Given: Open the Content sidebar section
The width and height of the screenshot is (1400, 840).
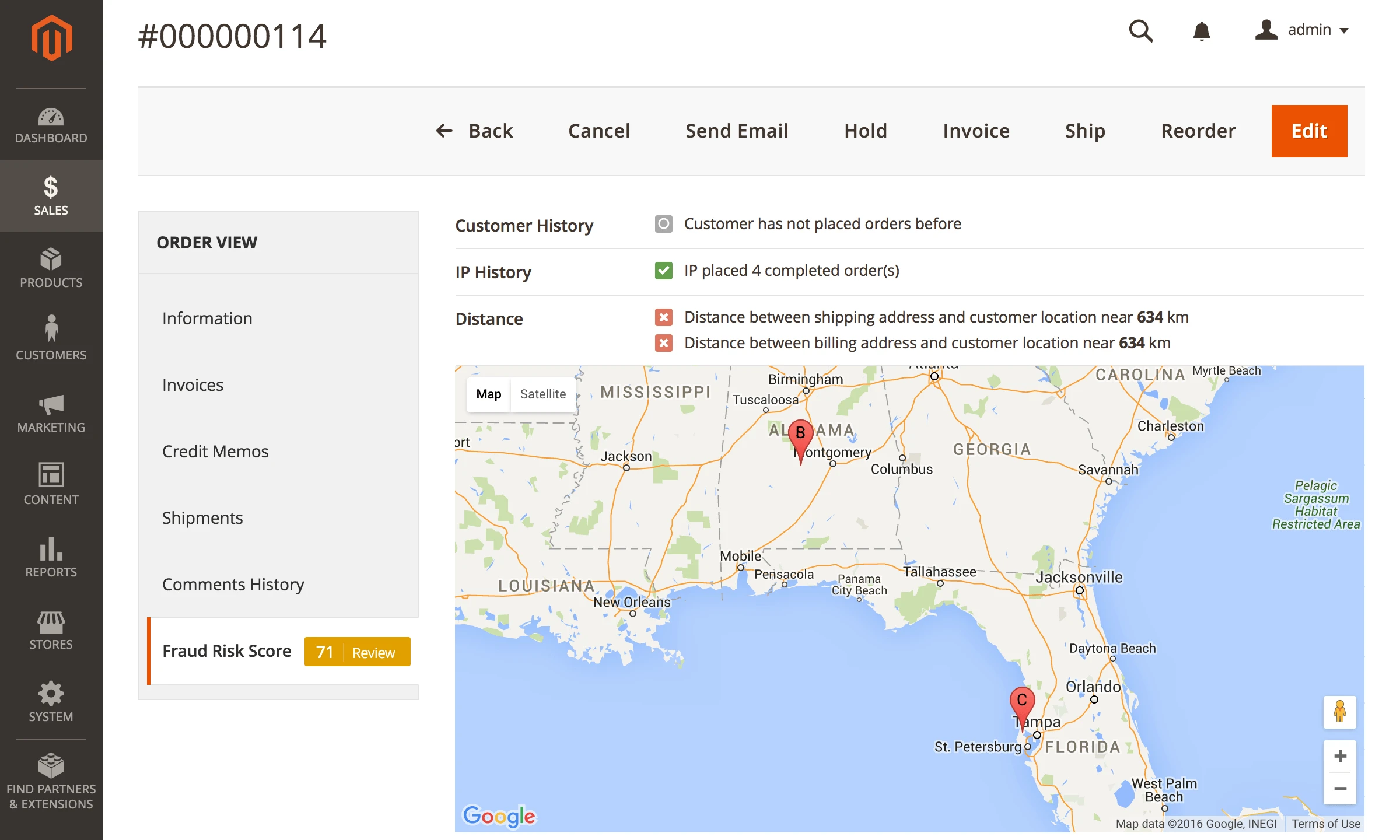Looking at the screenshot, I should click(x=51, y=485).
